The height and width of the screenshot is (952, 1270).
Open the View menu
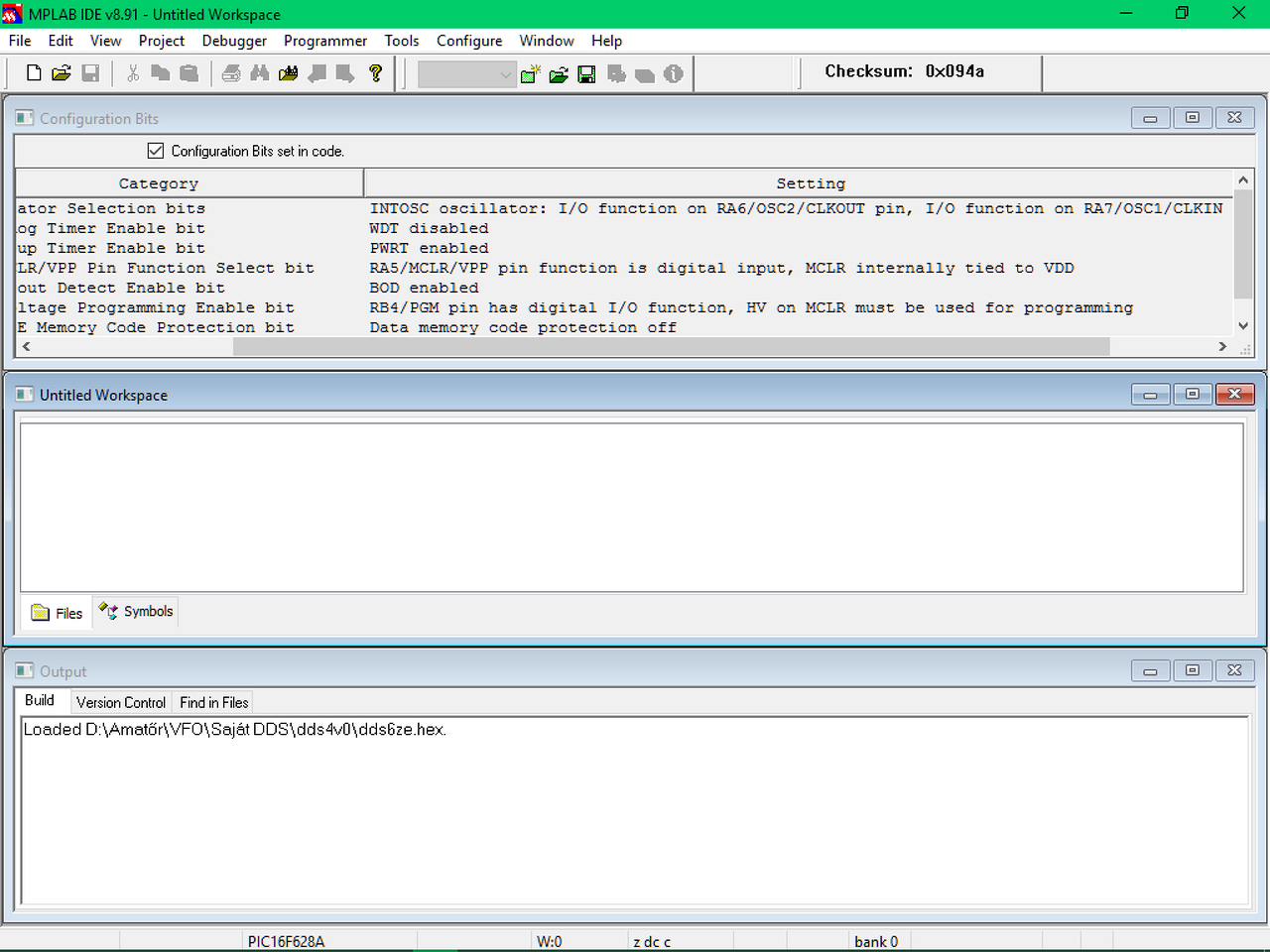105,41
